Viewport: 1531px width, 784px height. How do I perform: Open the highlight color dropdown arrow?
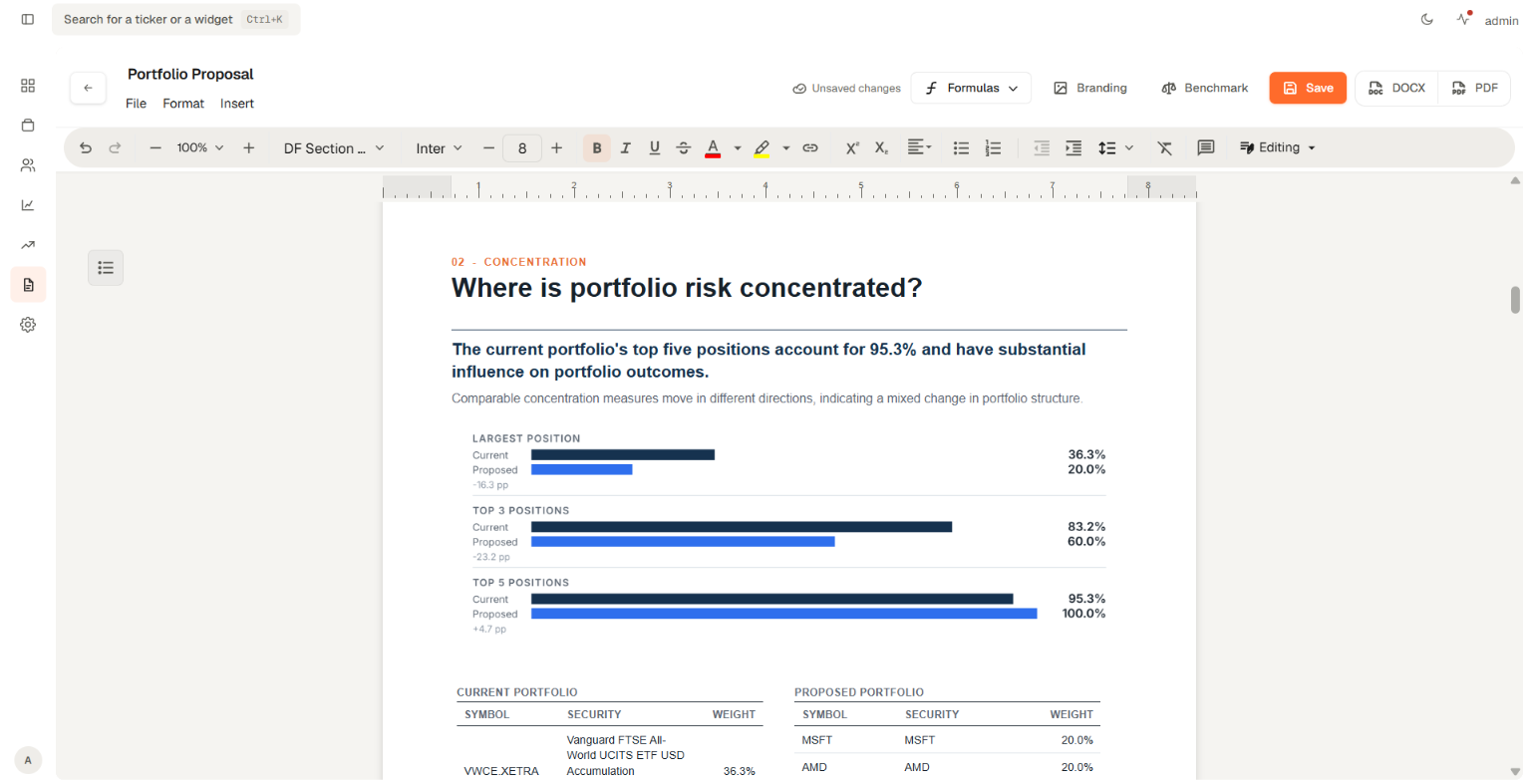[x=786, y=147]
